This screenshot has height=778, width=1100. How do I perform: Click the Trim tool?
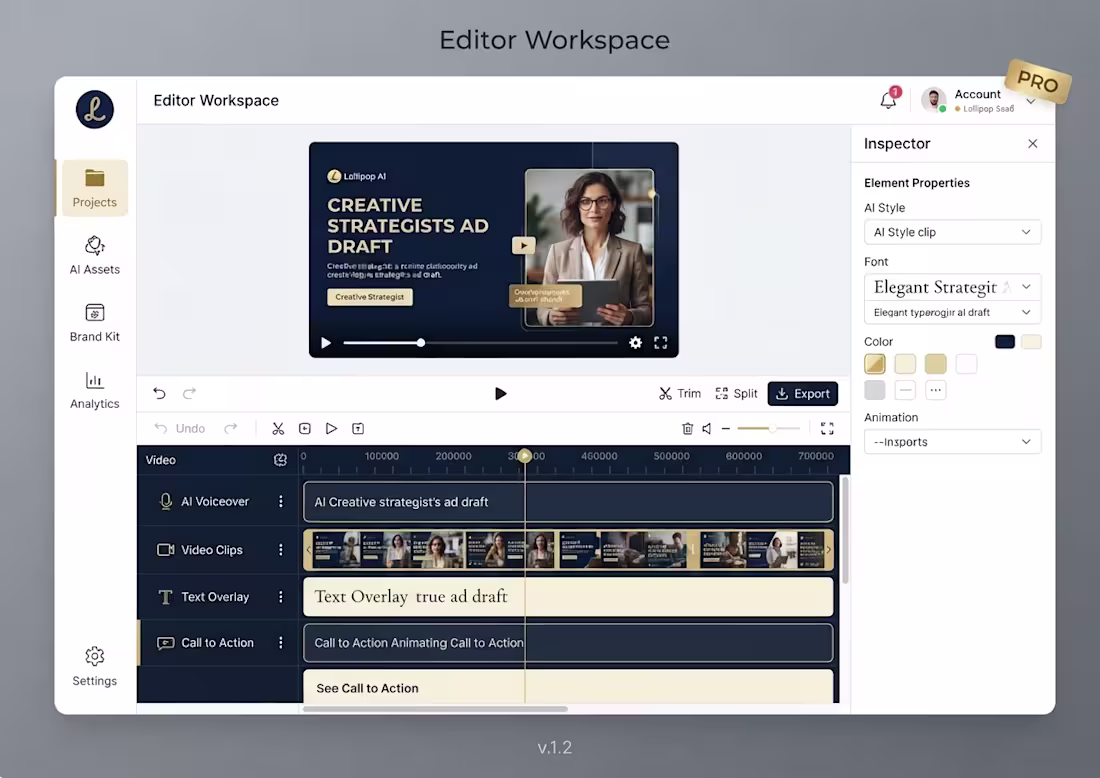coord(680,394)
